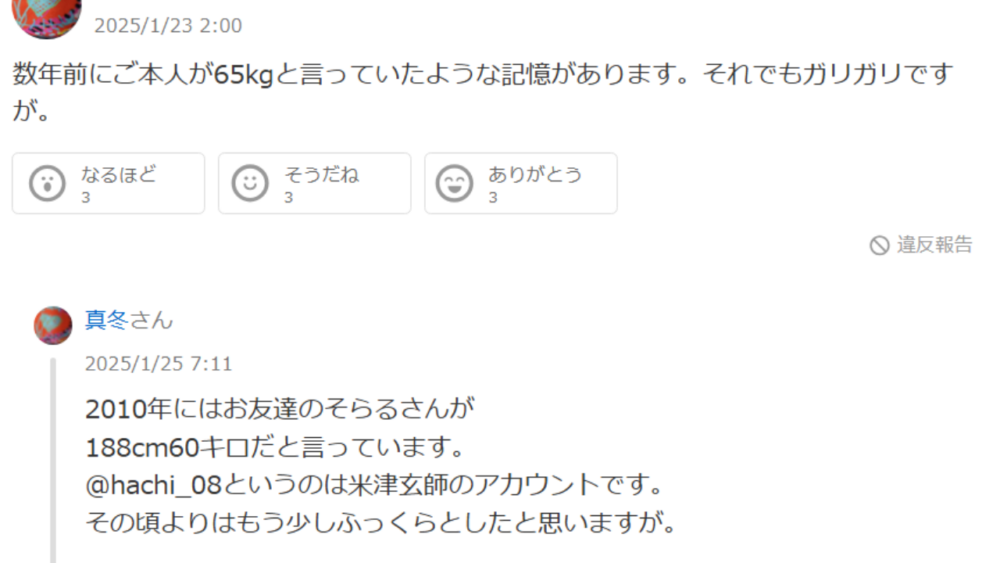Toggle the そうだね reaction label
Image resolution: width=1000 pixels, height=563 pixels.
(321, 174)
